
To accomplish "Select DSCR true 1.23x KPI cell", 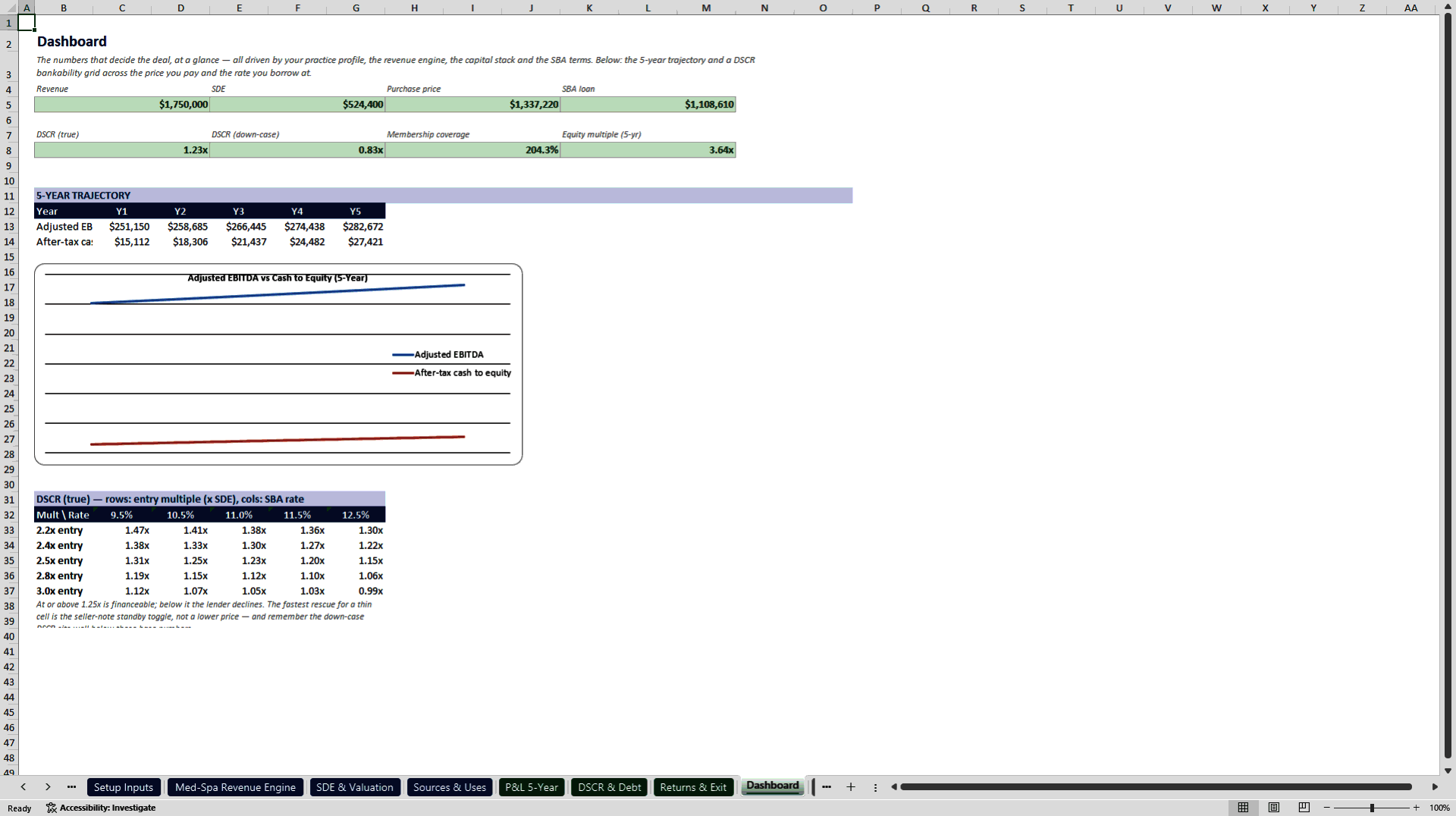I will (122, 150).
